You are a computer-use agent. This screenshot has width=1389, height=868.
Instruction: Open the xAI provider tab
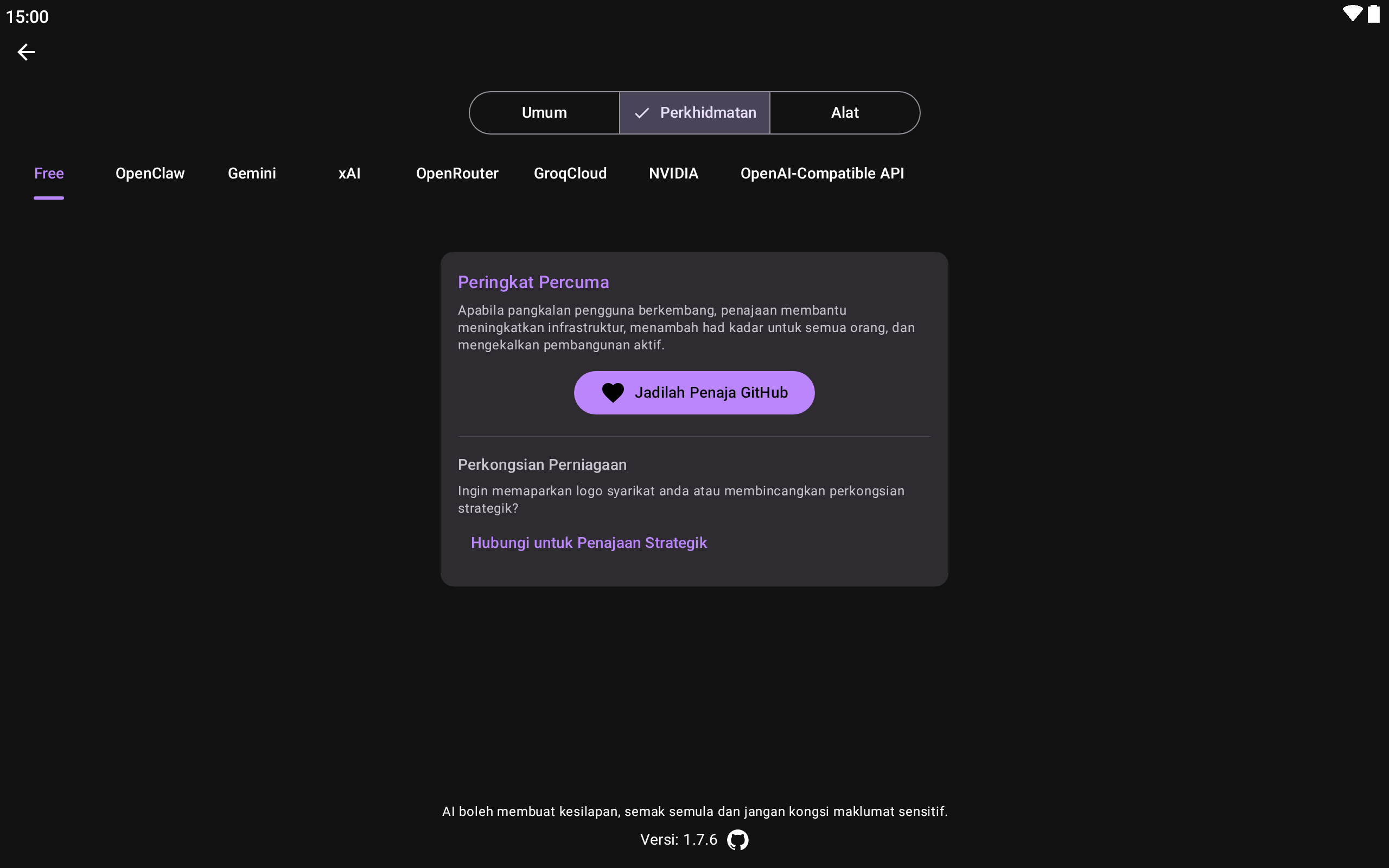coord(349,174)
